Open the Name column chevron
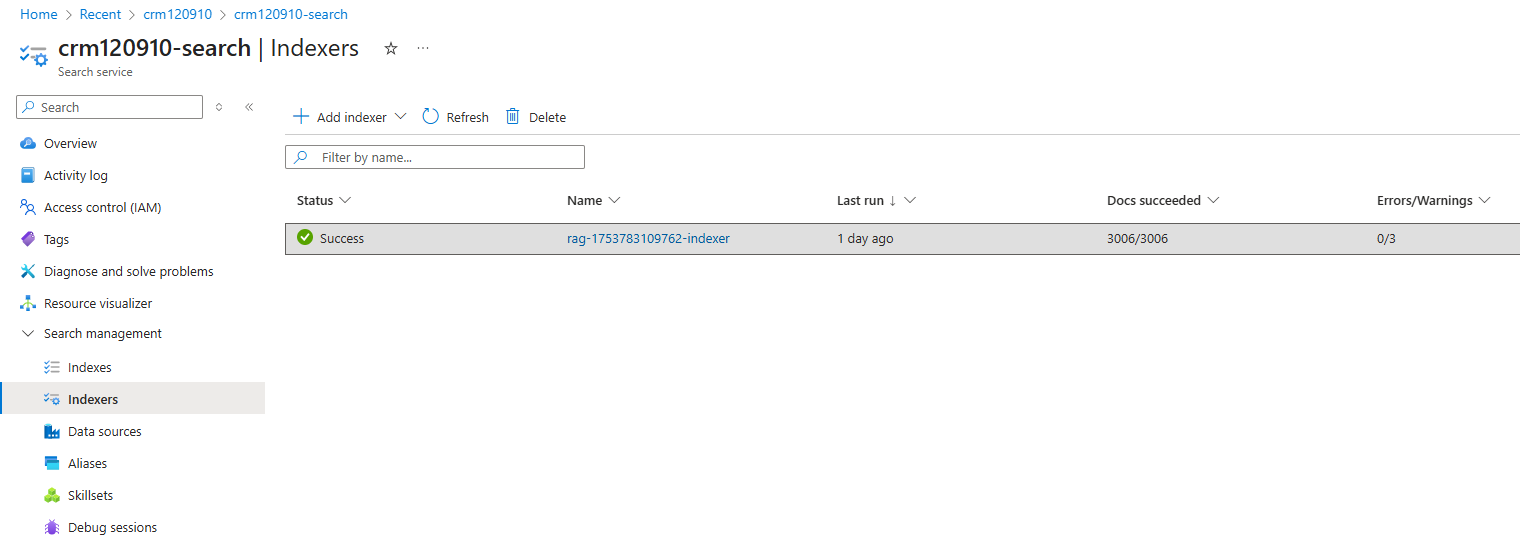Viewport: 1520px width, 543px height. click(x=614, y=200)
